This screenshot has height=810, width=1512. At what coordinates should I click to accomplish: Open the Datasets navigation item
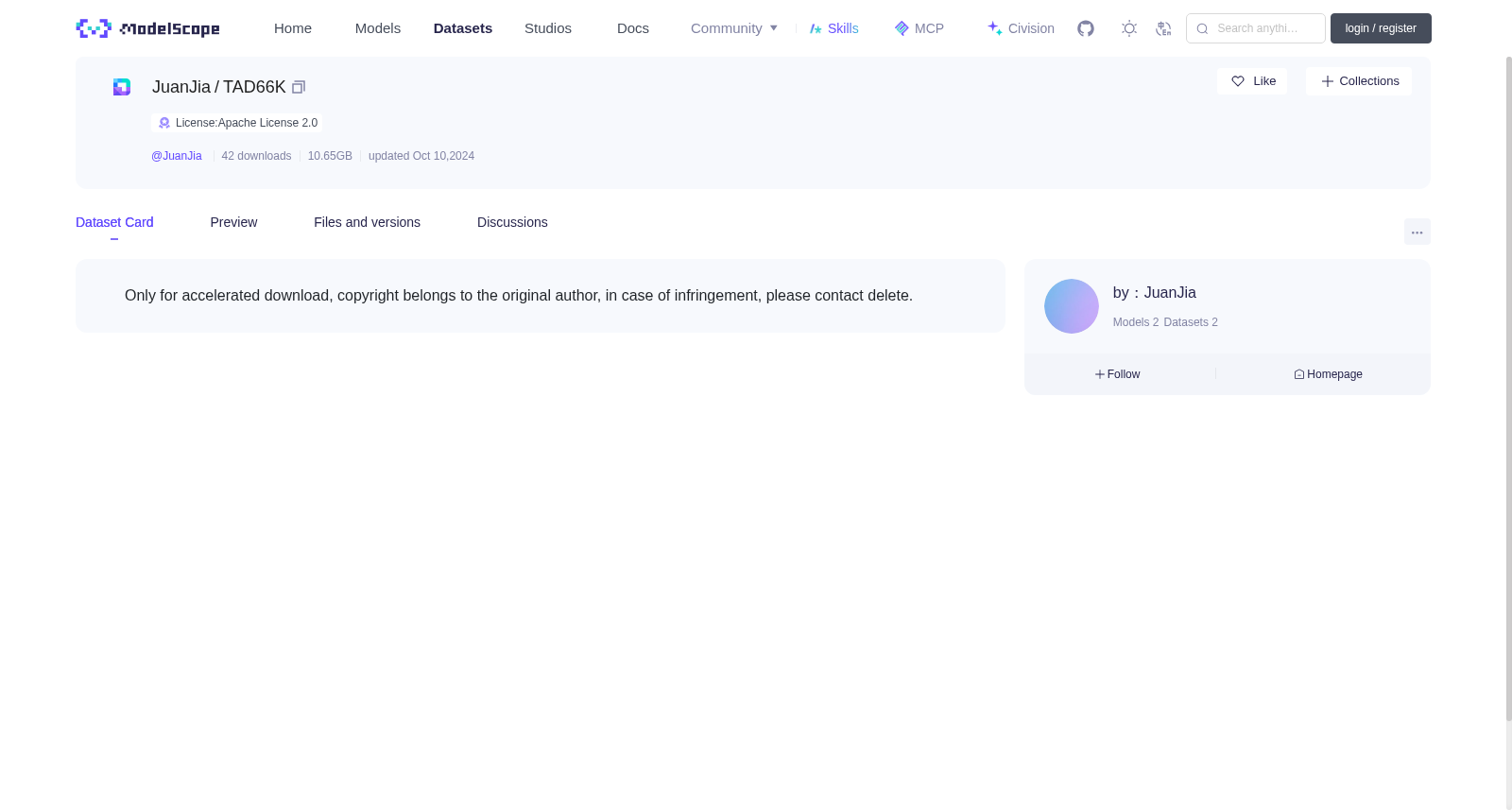point(463,28)
